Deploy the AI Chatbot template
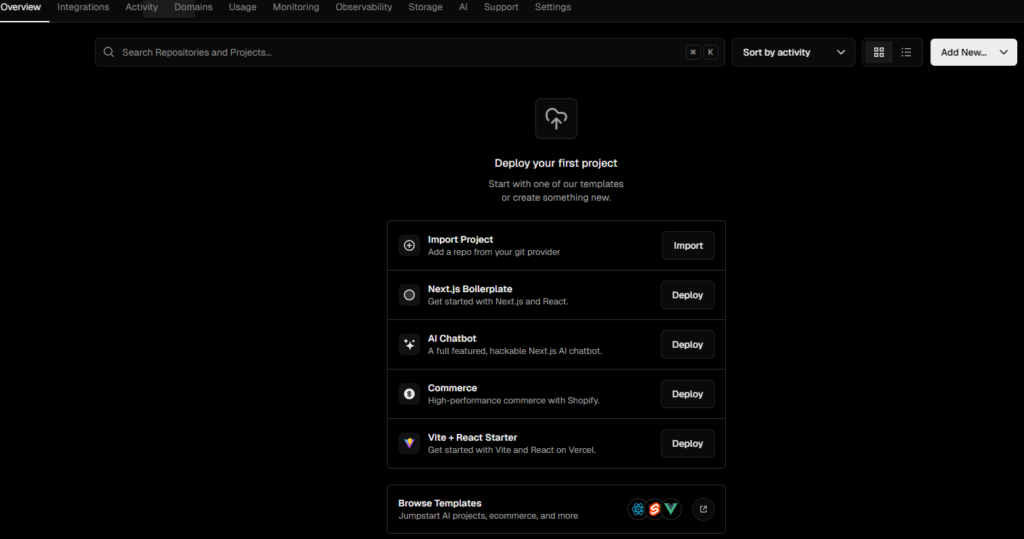Viewport: 1024px width, 539px height. tap(687, 345)
